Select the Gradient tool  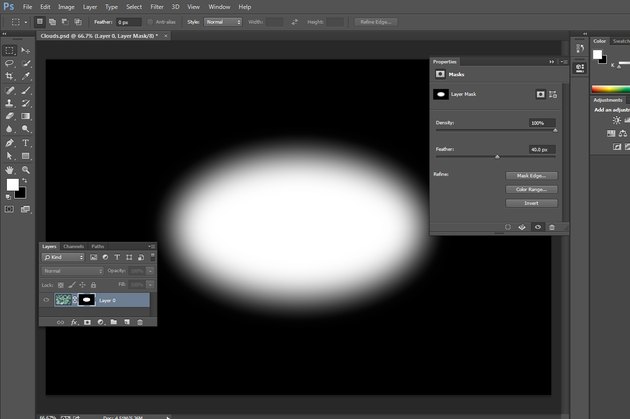[26, 116]
